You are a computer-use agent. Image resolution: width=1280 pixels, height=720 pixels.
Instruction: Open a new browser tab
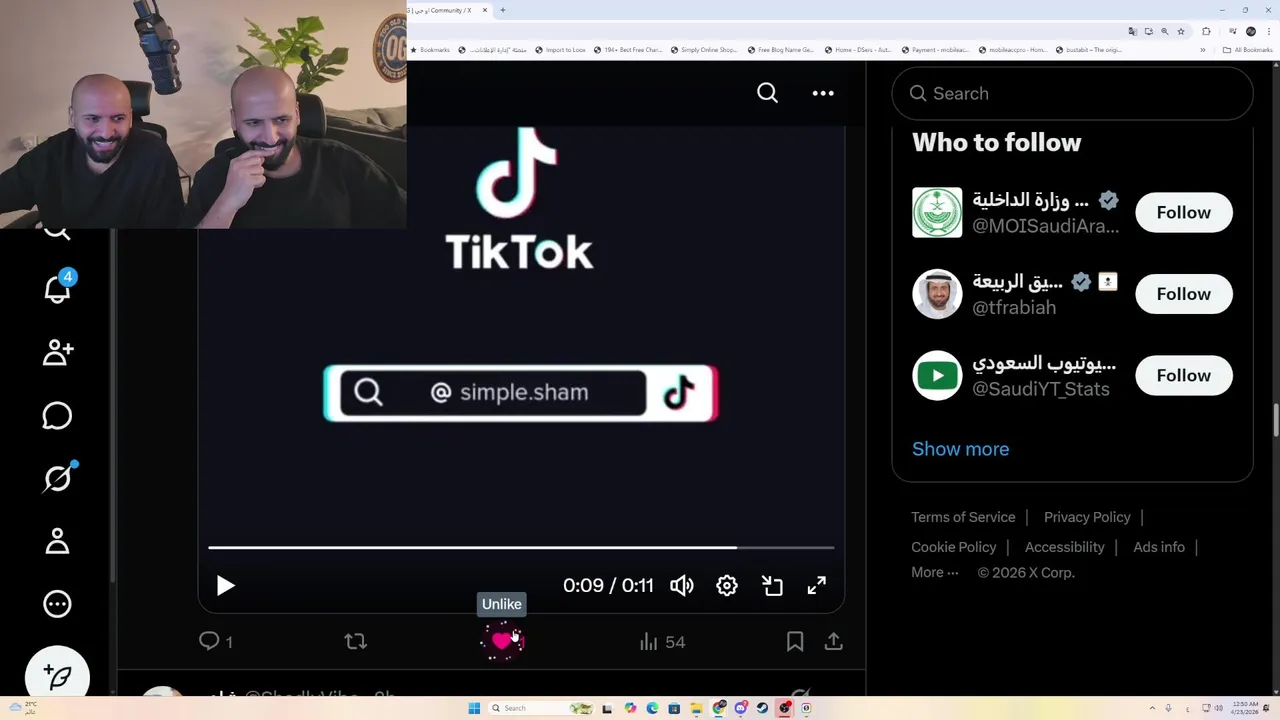(502, 10)
